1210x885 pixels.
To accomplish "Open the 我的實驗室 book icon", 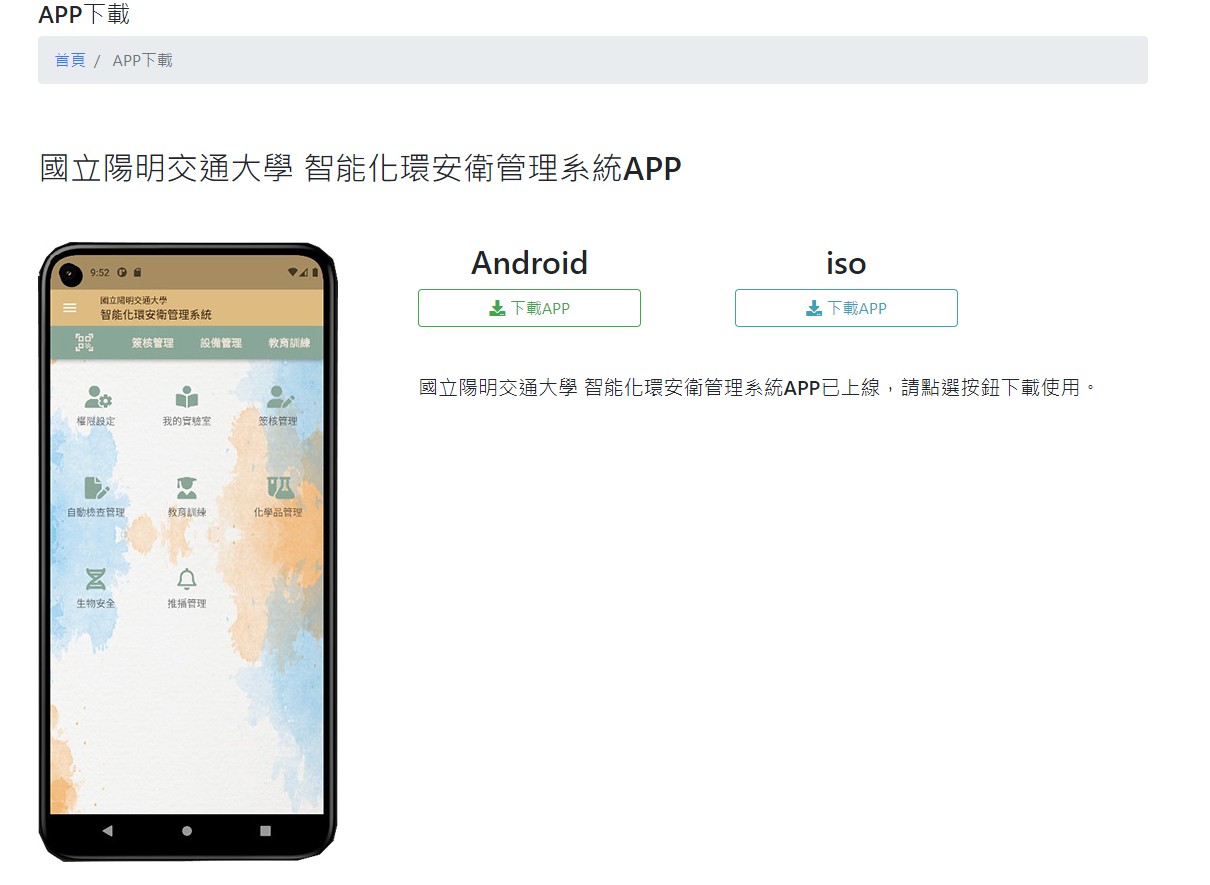I will 187,397.
